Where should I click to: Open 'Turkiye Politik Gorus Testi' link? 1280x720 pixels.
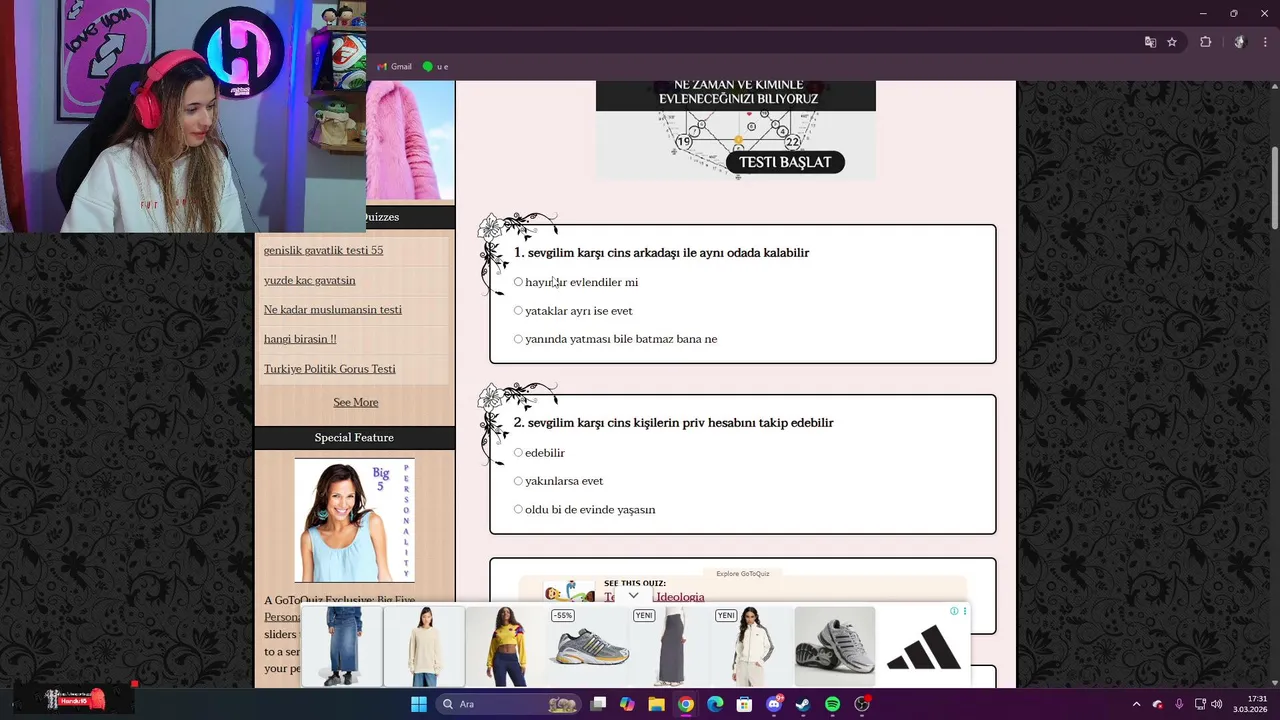coord(329,369)
